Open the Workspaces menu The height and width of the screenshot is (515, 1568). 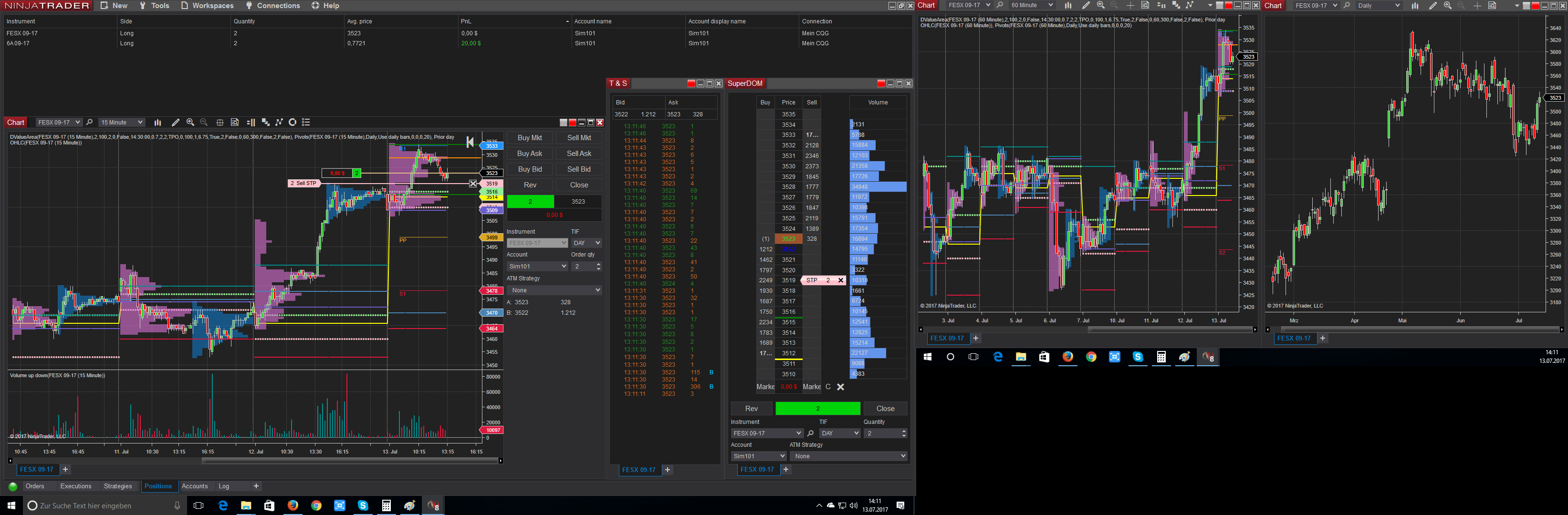point(208,5)
